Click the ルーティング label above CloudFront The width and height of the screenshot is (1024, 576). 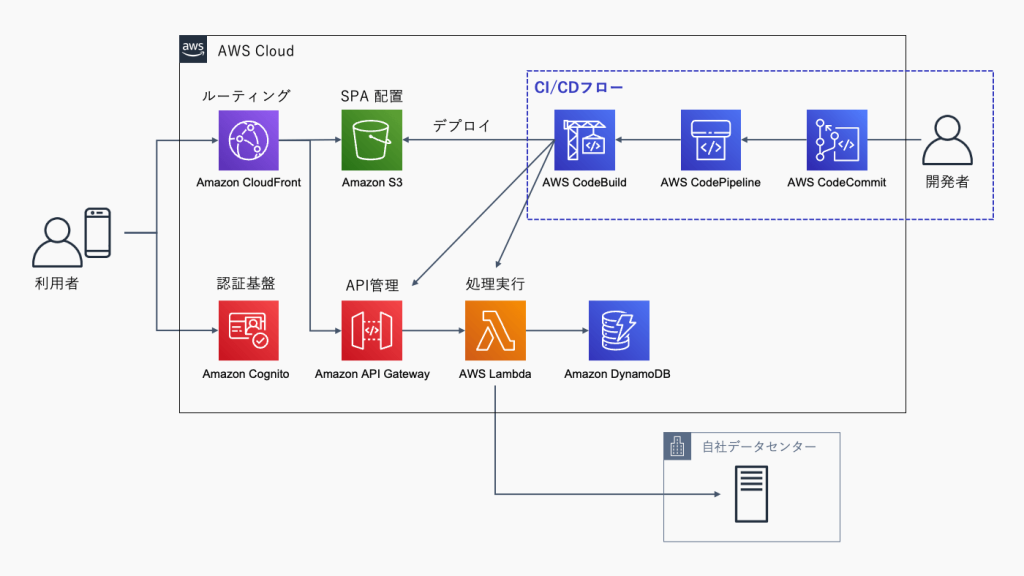(246, 96)
